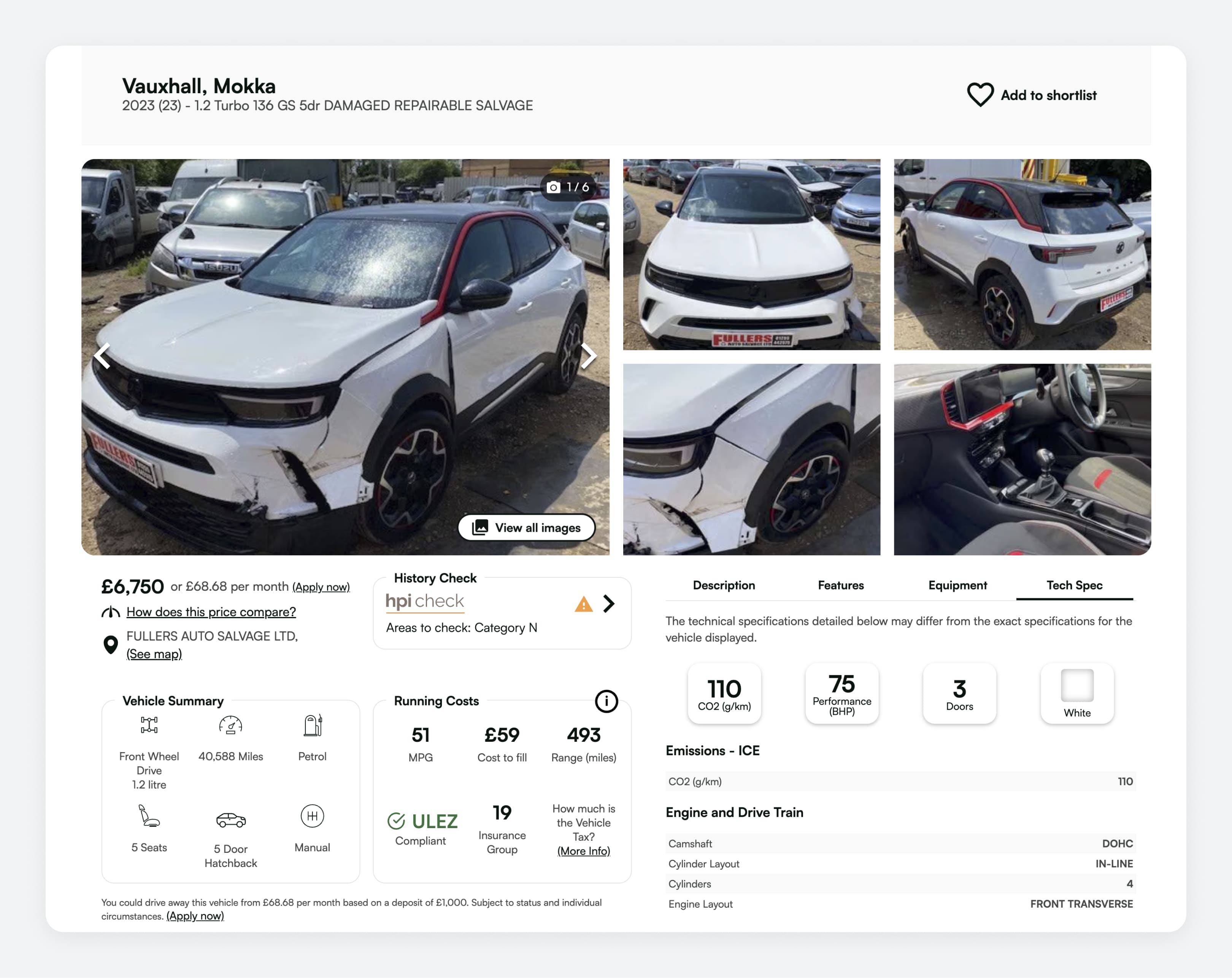Click the HPI check warning triangle icon

583,604
